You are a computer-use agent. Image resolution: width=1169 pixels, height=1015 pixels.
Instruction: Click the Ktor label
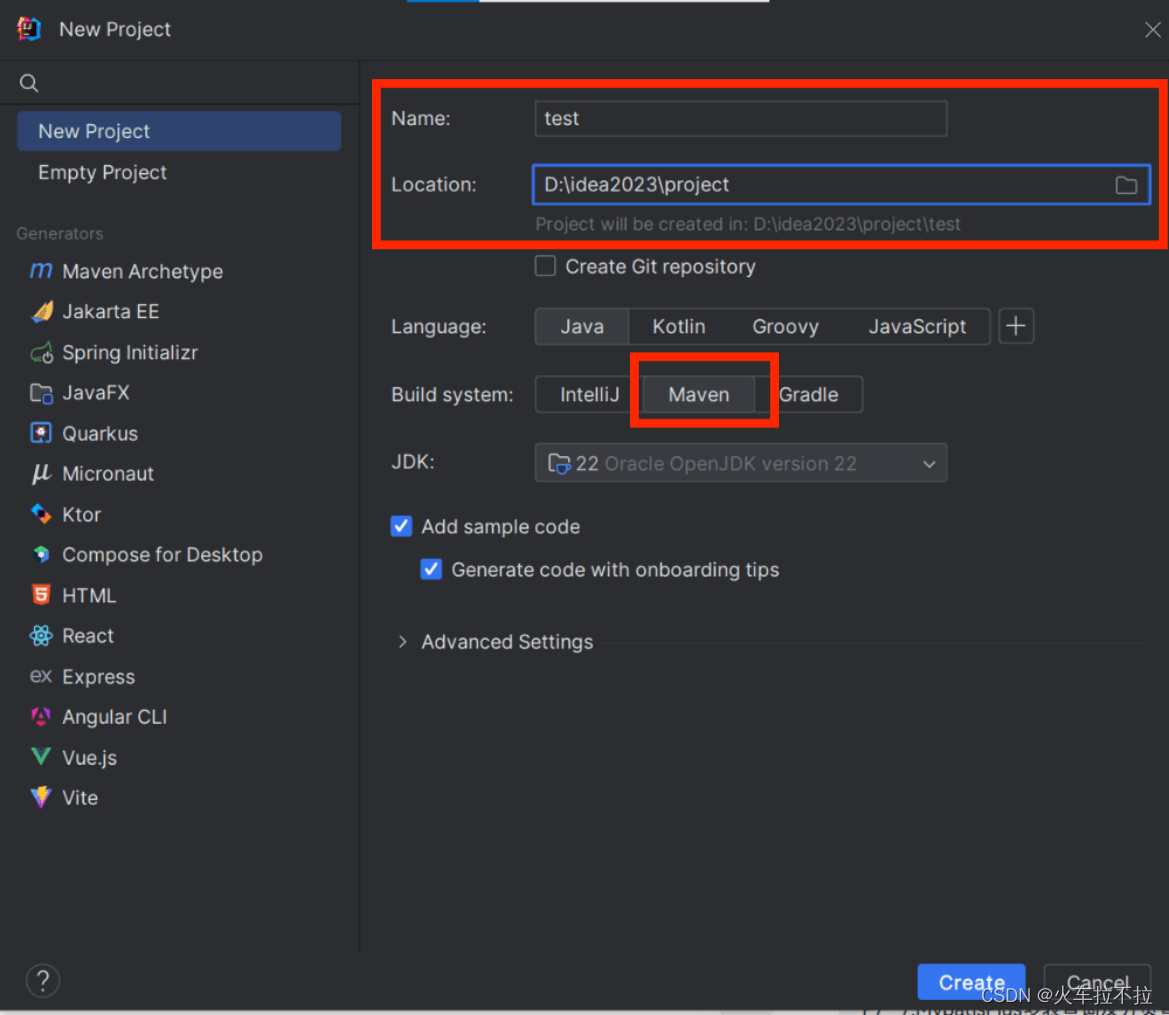(81, 515)
